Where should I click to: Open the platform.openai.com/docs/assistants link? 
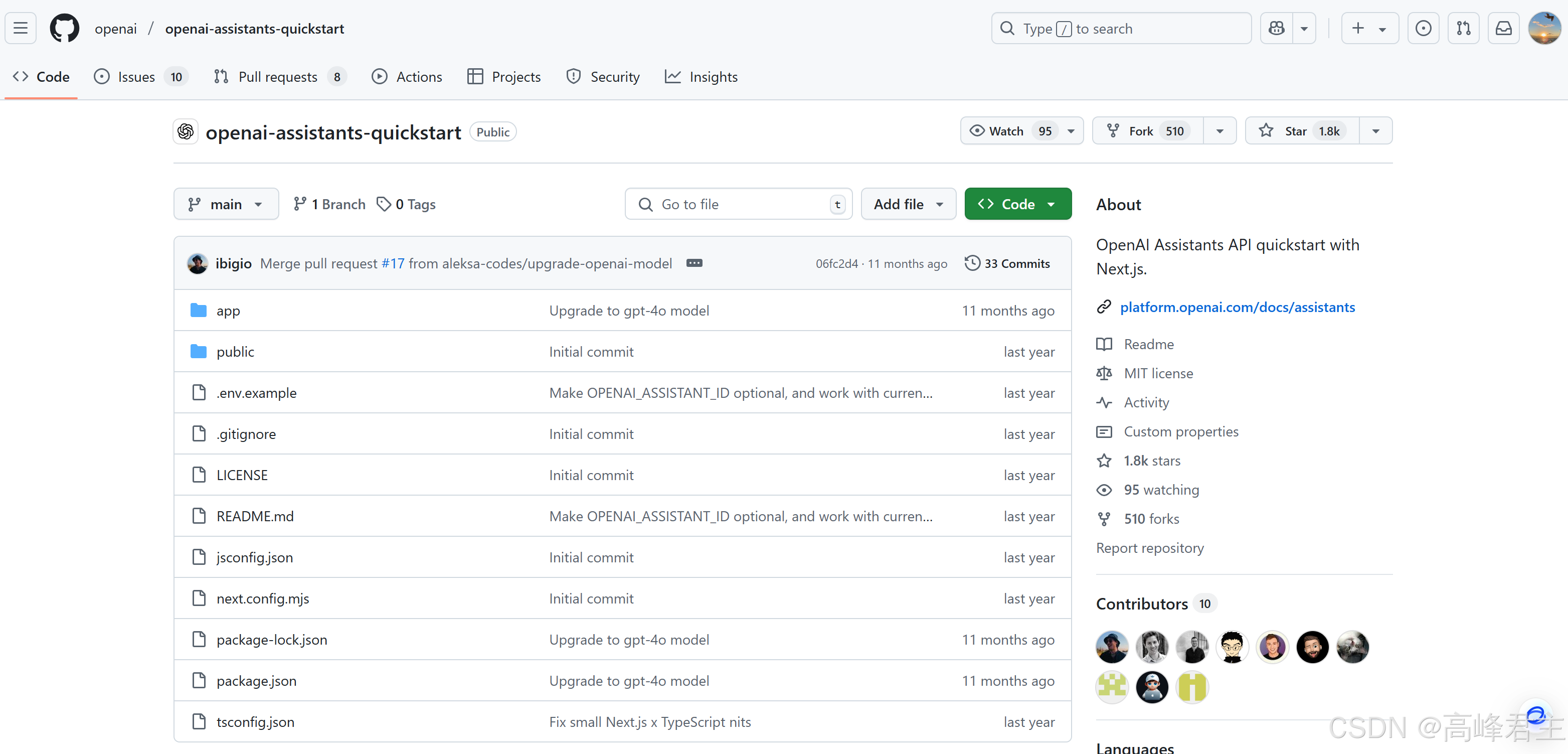tap(1237, 307)
